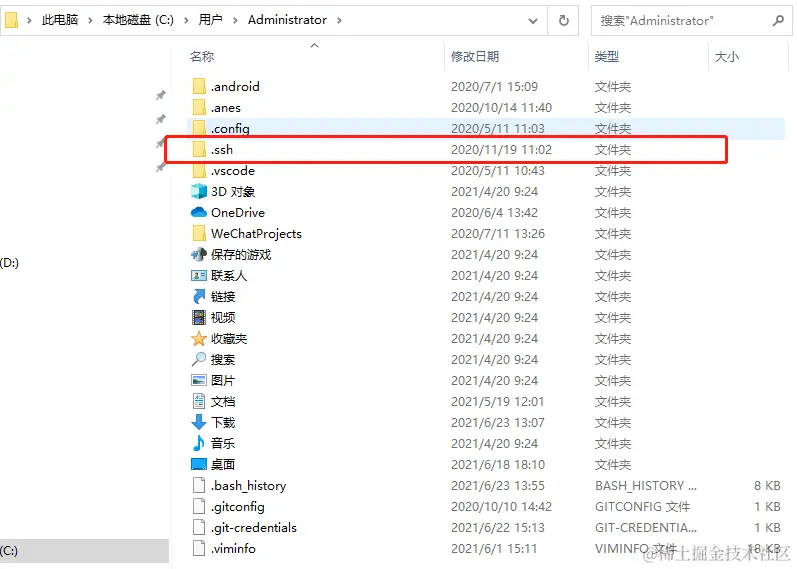Select the 3D 对象 cube icon
The image size is (797, 569).
point(199,191)
